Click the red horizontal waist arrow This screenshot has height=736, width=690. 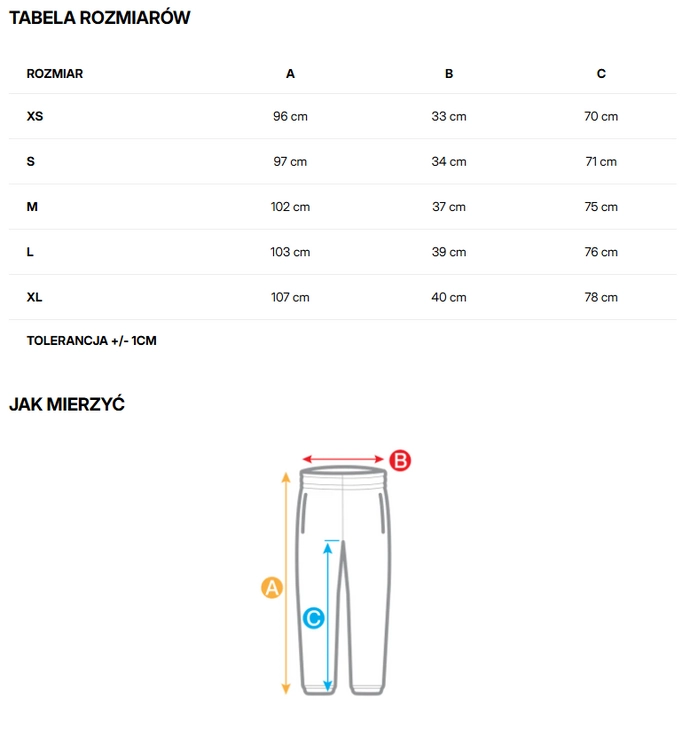tap(343, 459)
